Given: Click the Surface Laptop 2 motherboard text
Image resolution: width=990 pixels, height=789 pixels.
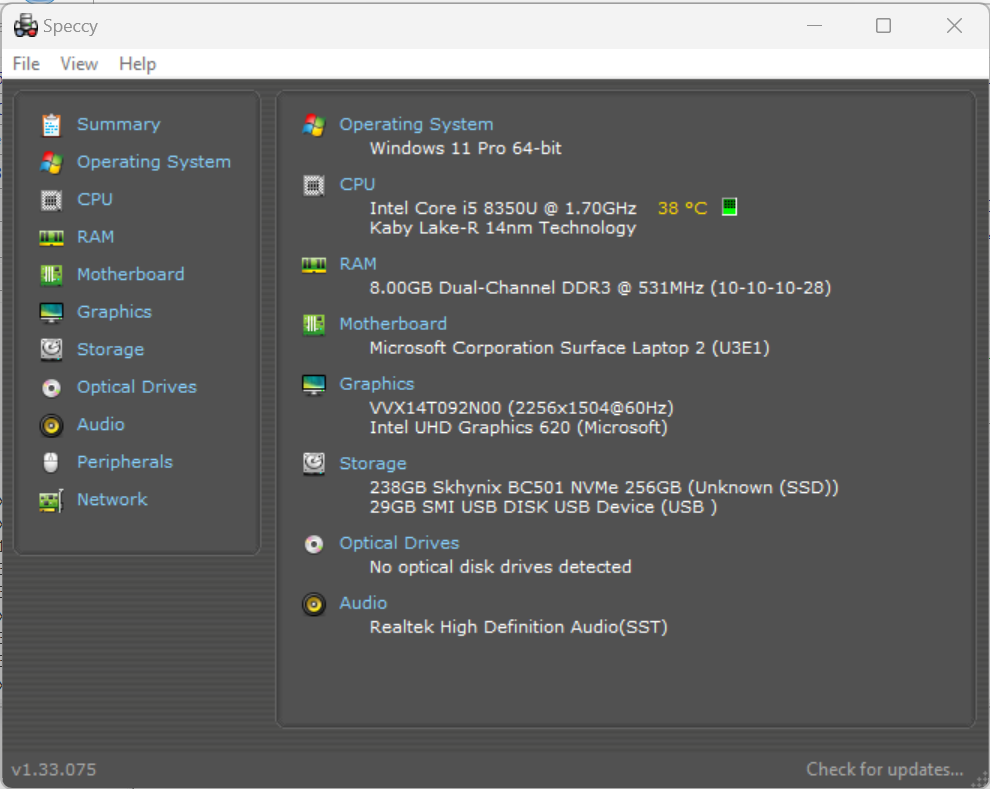Looking at the screenshot, I should [570, 348].
